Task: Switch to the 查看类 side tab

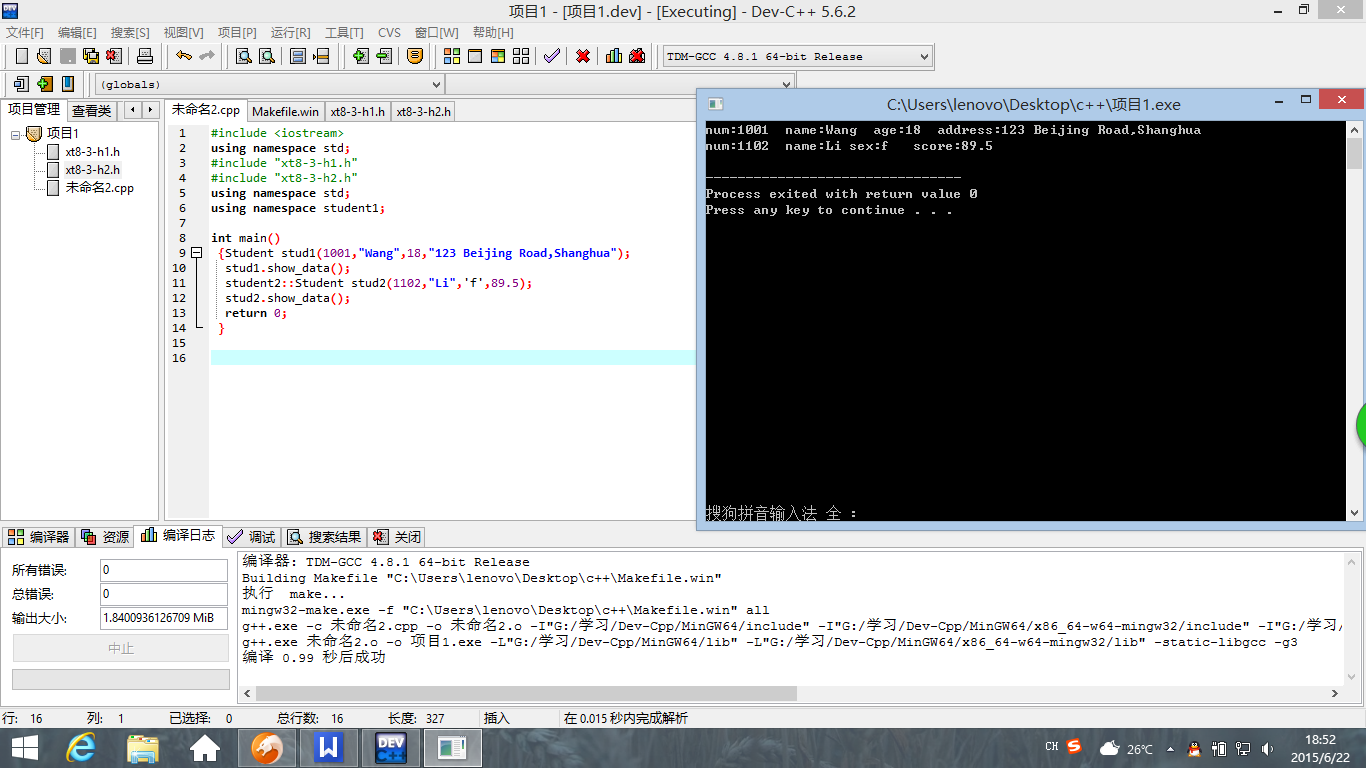Action: coord(92,111)
